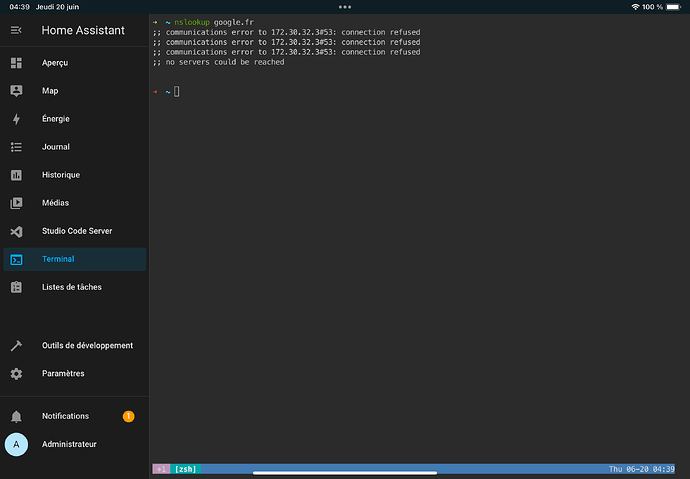Select the tmux window 1 indicator
Viewport: 690px width, 479px height.
point(161,469)
